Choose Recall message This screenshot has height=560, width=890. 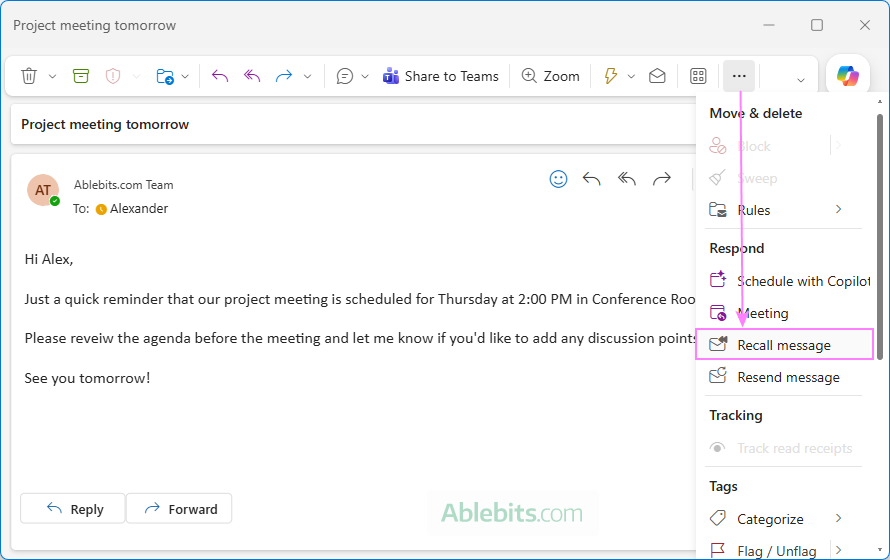tap(784, 344)
